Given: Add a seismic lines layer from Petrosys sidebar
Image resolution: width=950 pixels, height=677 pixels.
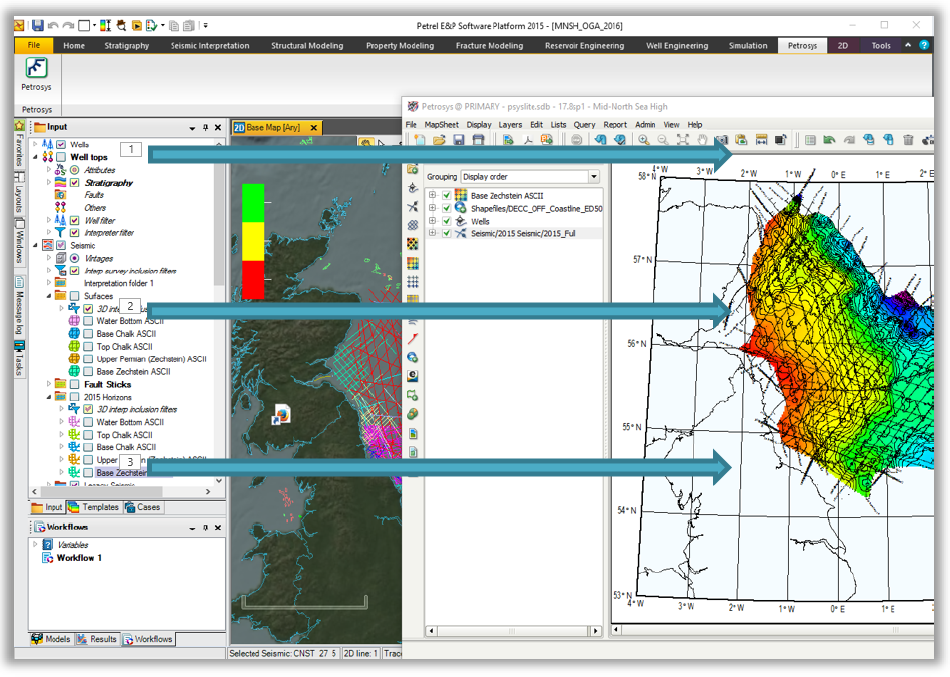Looking at the screenshot, I should [x=413, y=207].
